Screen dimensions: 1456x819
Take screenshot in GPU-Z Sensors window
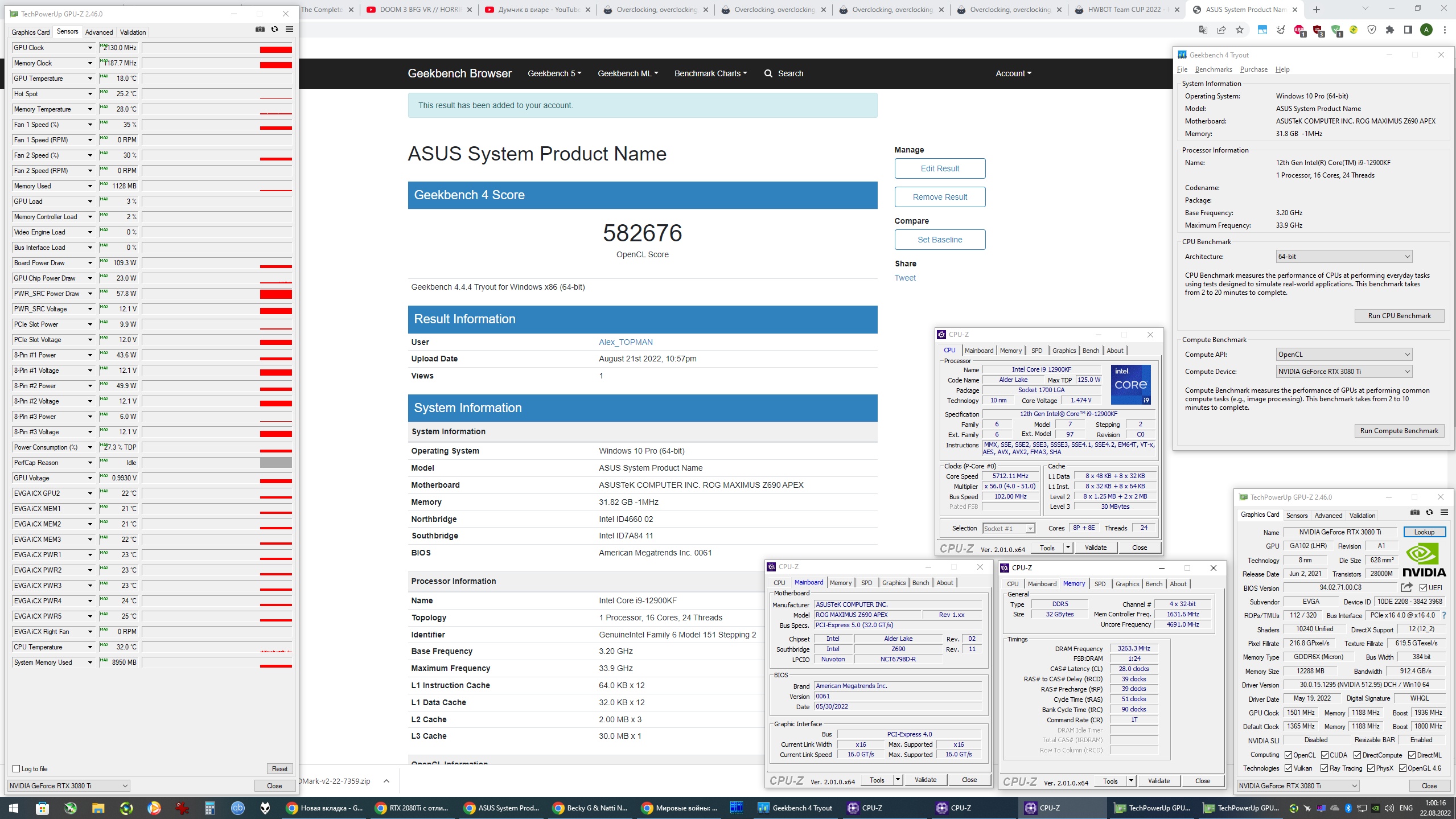pos(260,30)
